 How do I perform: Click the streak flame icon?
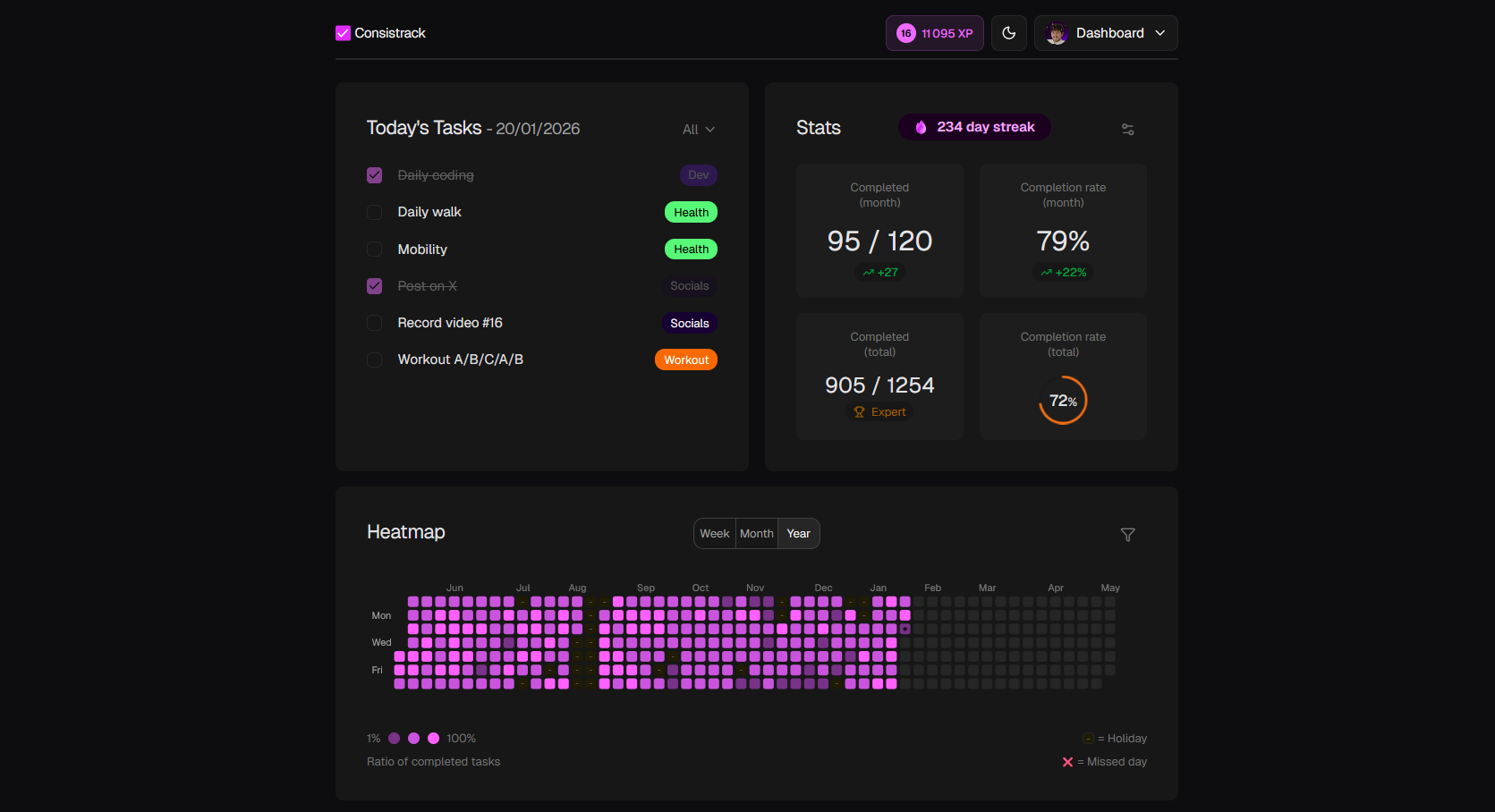pyautogui.click(x=921, y=127)
